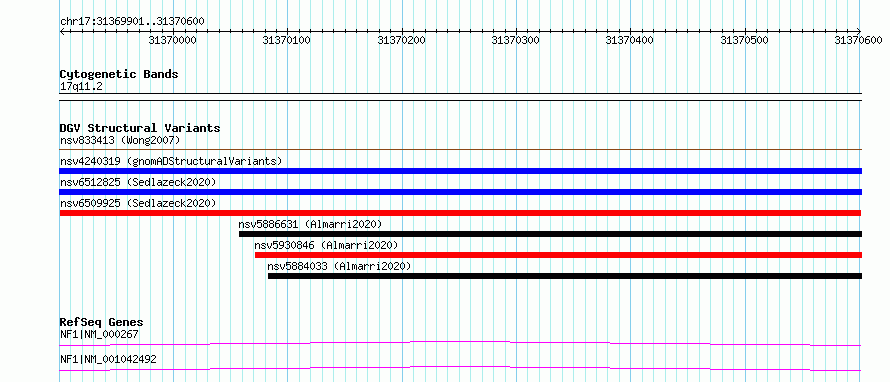This screenshot has height=382, width=890.
Task: Click the blue nsv6512825 variant bar
Action: pos(461,192)
